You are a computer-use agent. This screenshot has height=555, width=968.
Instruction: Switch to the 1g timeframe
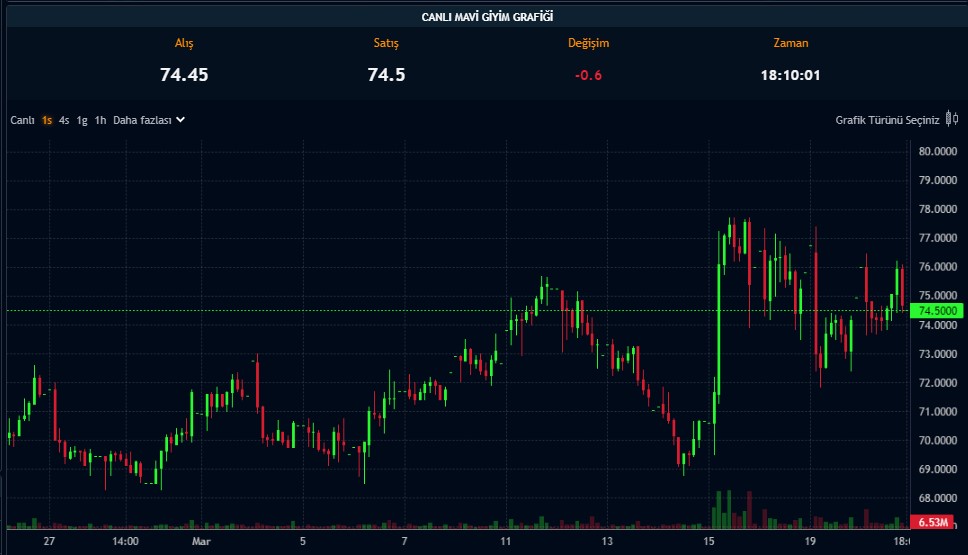pyautogui.click(x=82, y=120)
